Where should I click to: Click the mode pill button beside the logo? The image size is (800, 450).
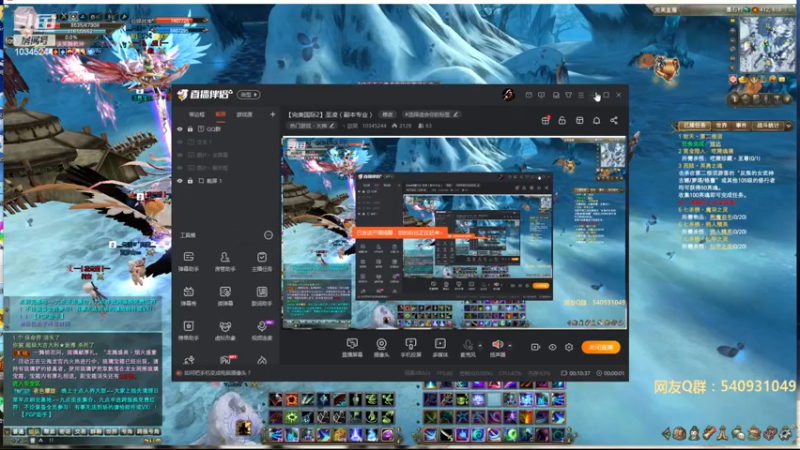(248, 94)
